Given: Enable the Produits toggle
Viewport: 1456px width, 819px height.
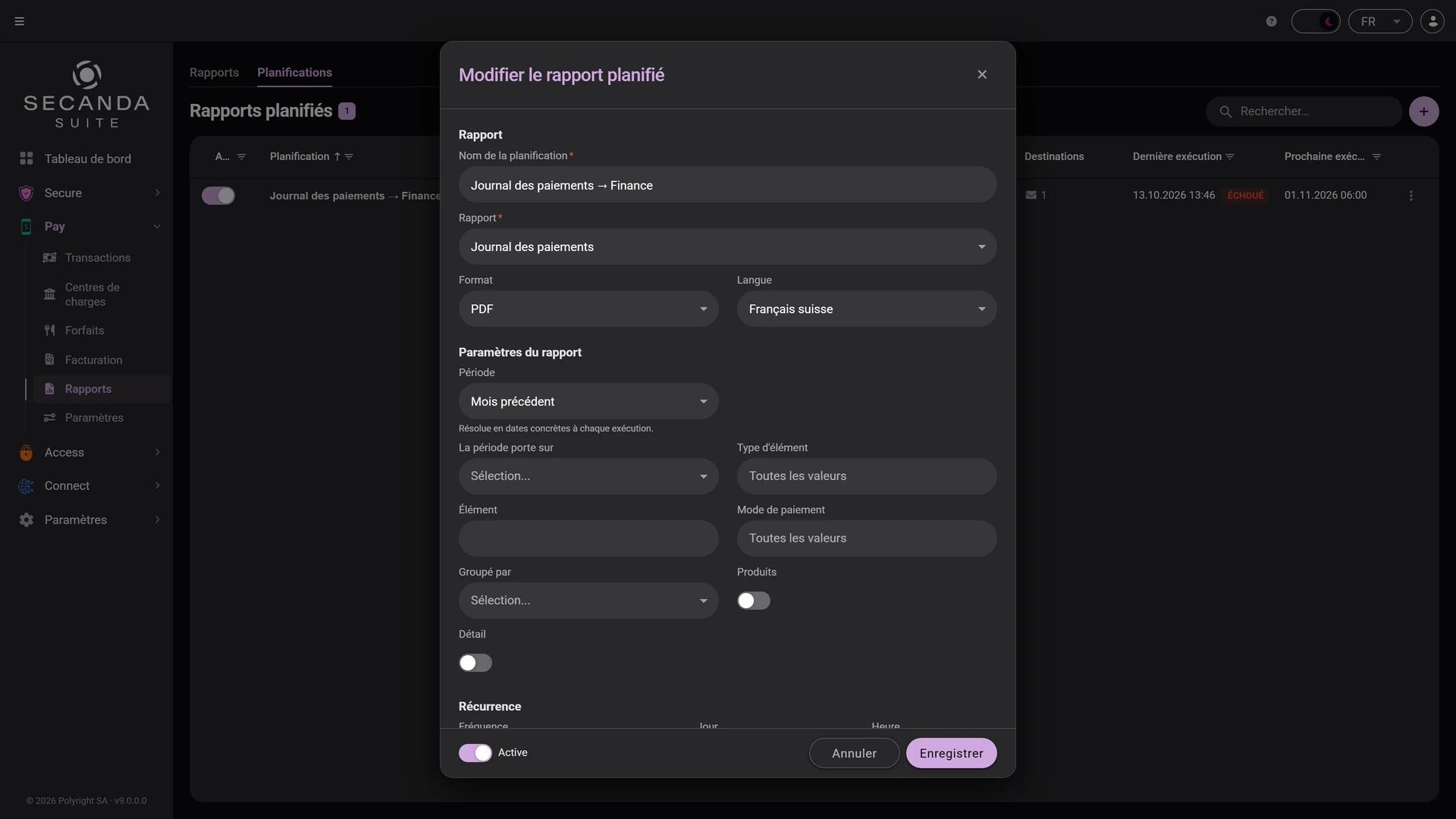Looking at the screenshot, I should (x=754, y=601).
